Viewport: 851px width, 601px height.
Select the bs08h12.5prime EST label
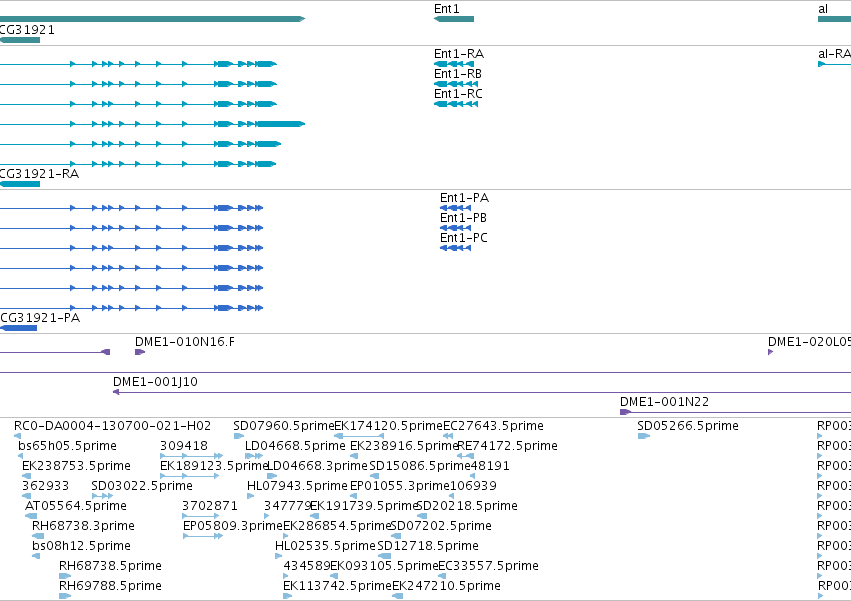pos(81,546)
